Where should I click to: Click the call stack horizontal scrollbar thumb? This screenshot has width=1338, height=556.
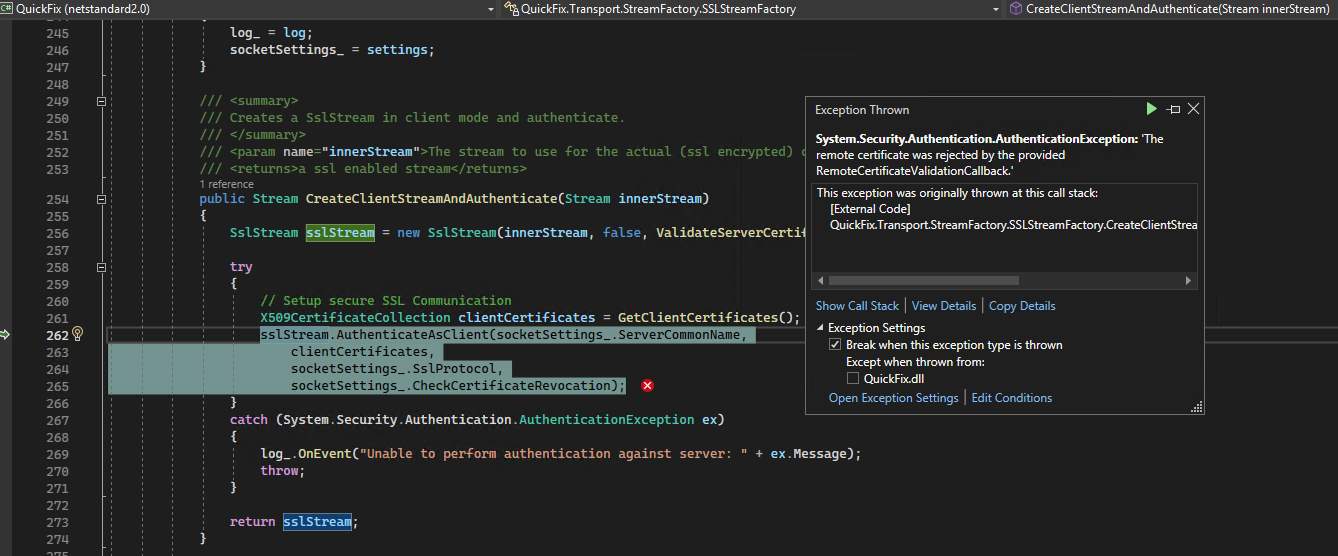coord(924,281)
